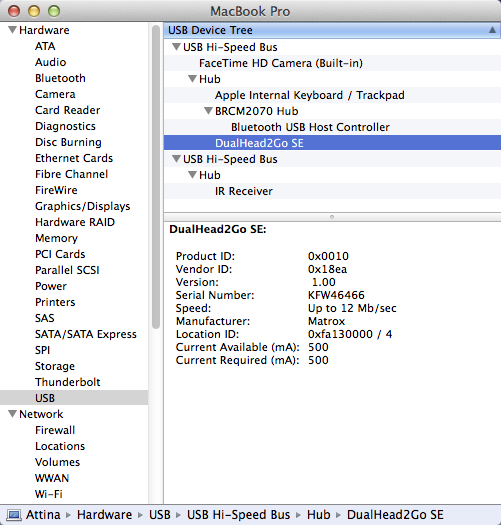
Task: Open FireWire information
Action: pos(56,190)
